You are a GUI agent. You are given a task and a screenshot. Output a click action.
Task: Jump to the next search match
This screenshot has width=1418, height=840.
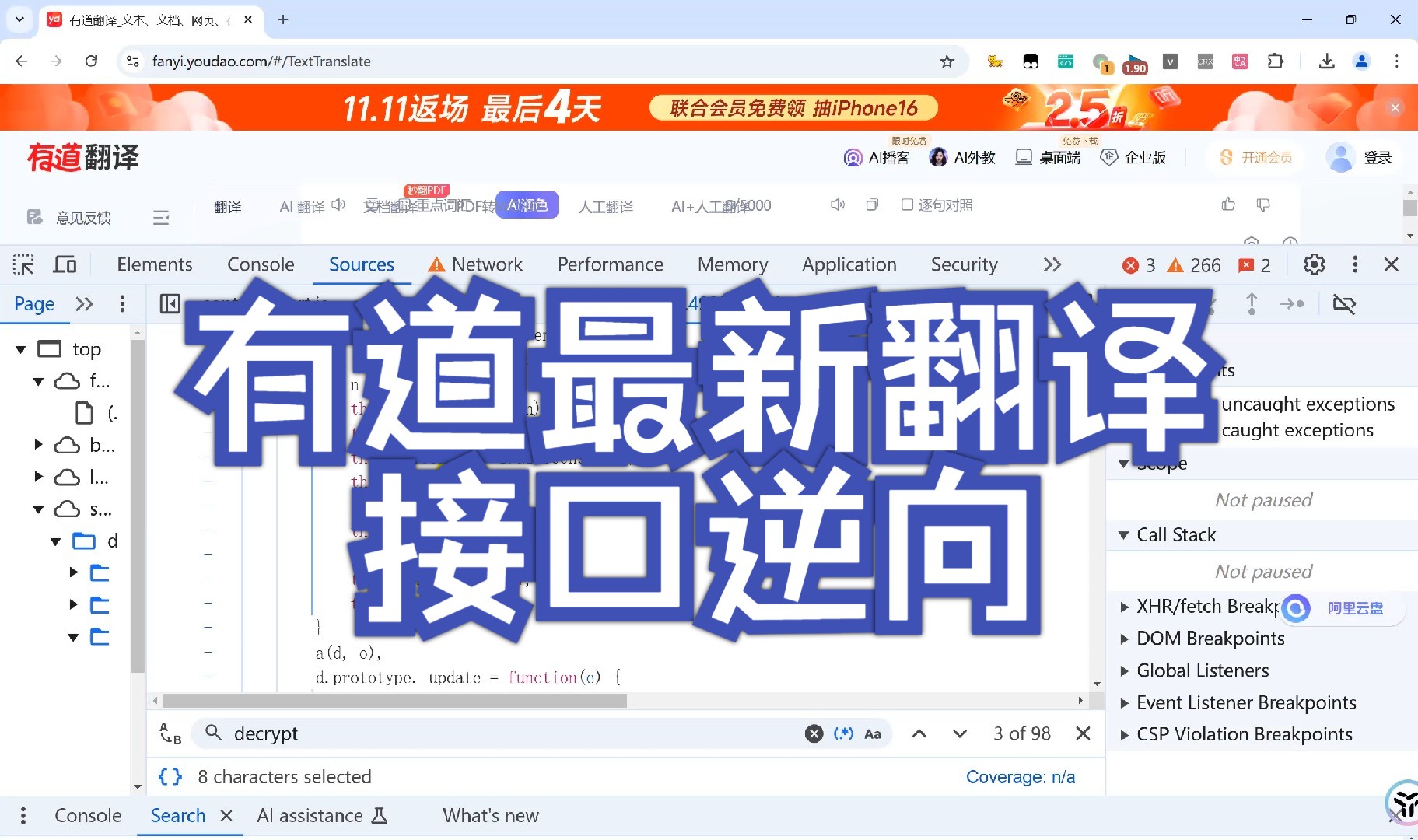[960, 733]
